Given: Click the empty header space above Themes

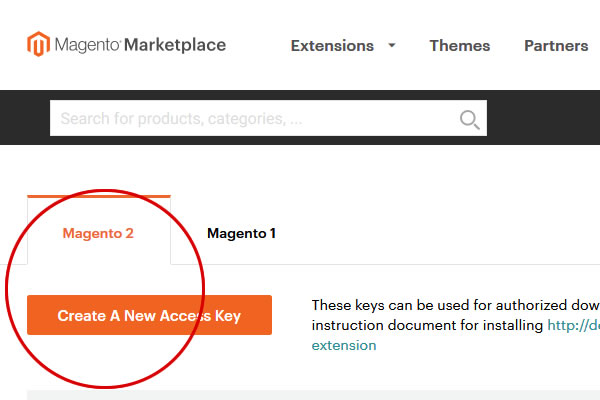Looking at the screenshot, I should point(459,15).
